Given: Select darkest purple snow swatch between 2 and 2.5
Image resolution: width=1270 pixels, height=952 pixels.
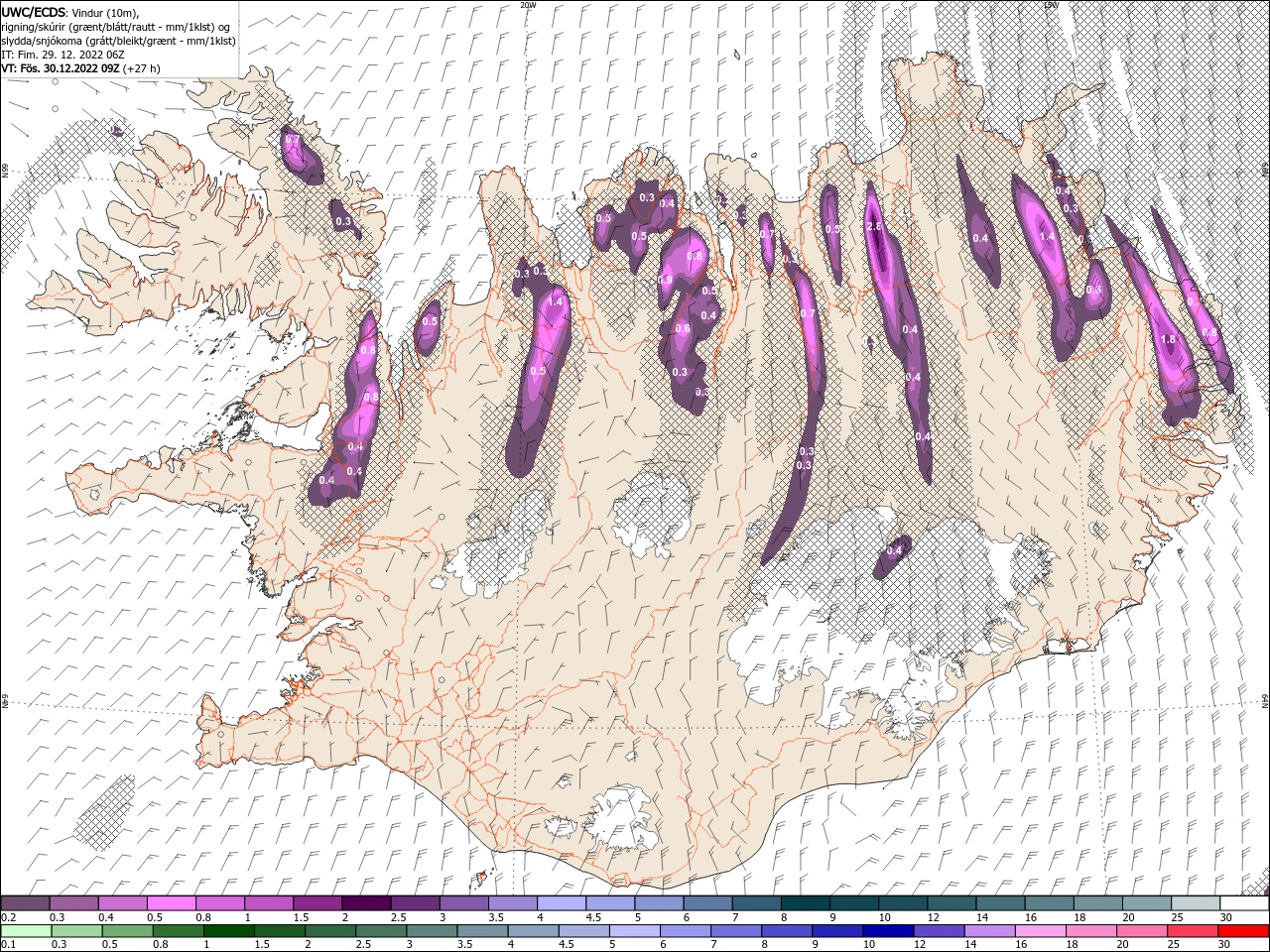Looking at the screenshot, I should tap(367, 903).
